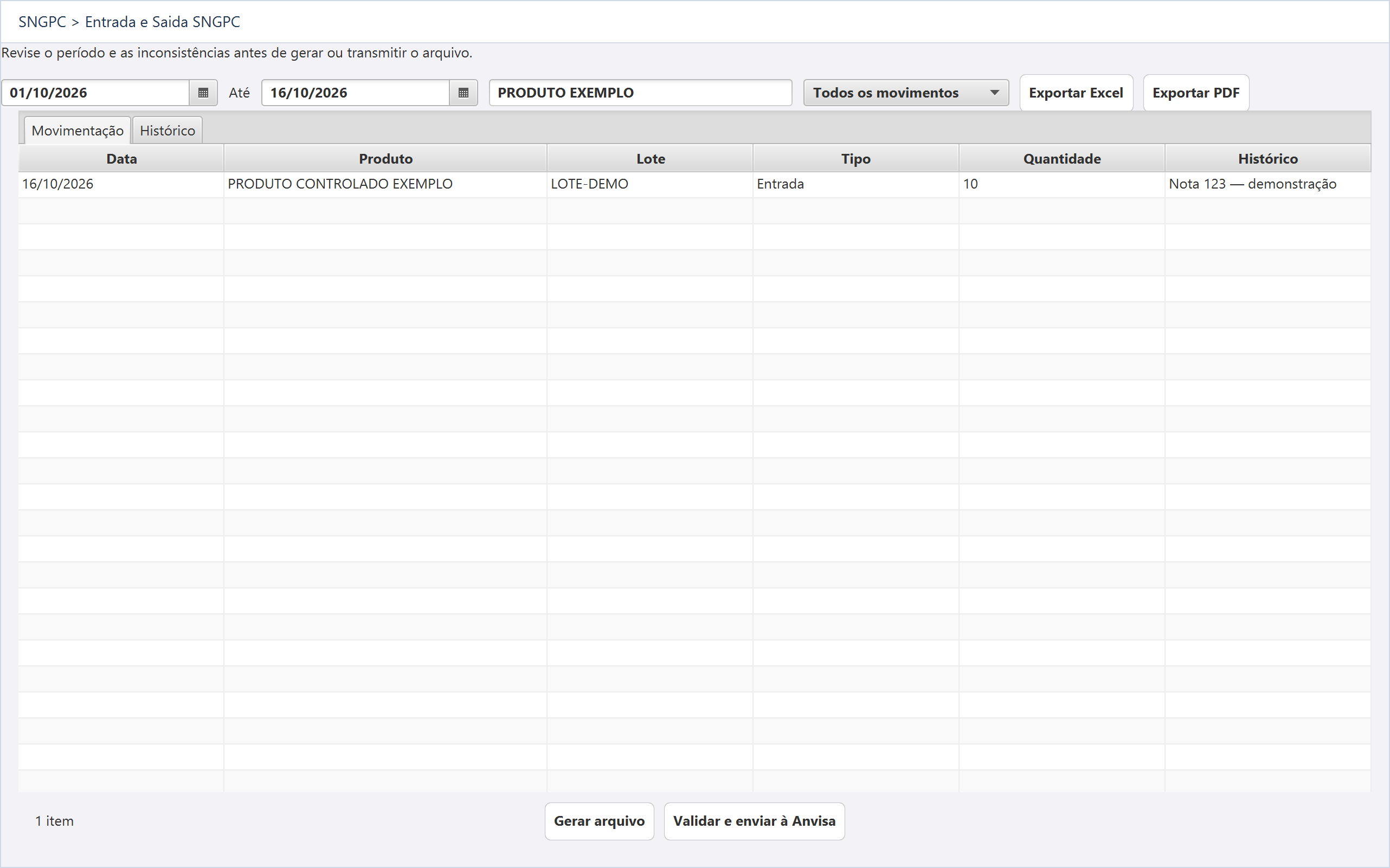Sort by the Produto column header

point(385,158)
